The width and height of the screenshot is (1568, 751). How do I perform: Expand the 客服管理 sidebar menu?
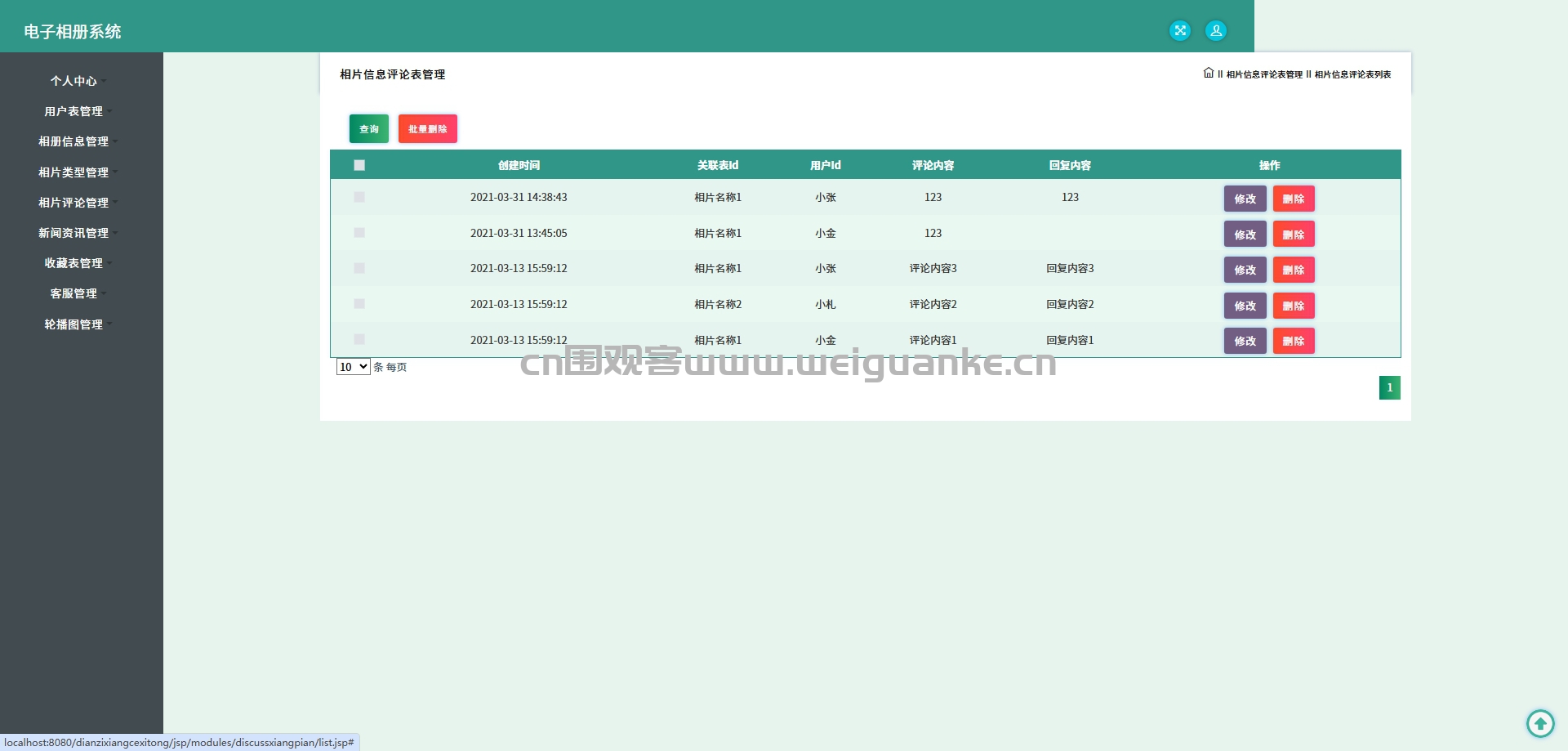(x=78, y=293)
